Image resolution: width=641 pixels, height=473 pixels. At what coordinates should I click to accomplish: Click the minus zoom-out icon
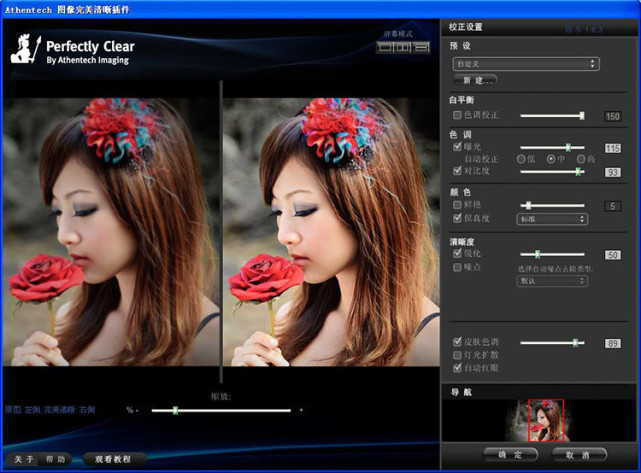click(137, 410)
